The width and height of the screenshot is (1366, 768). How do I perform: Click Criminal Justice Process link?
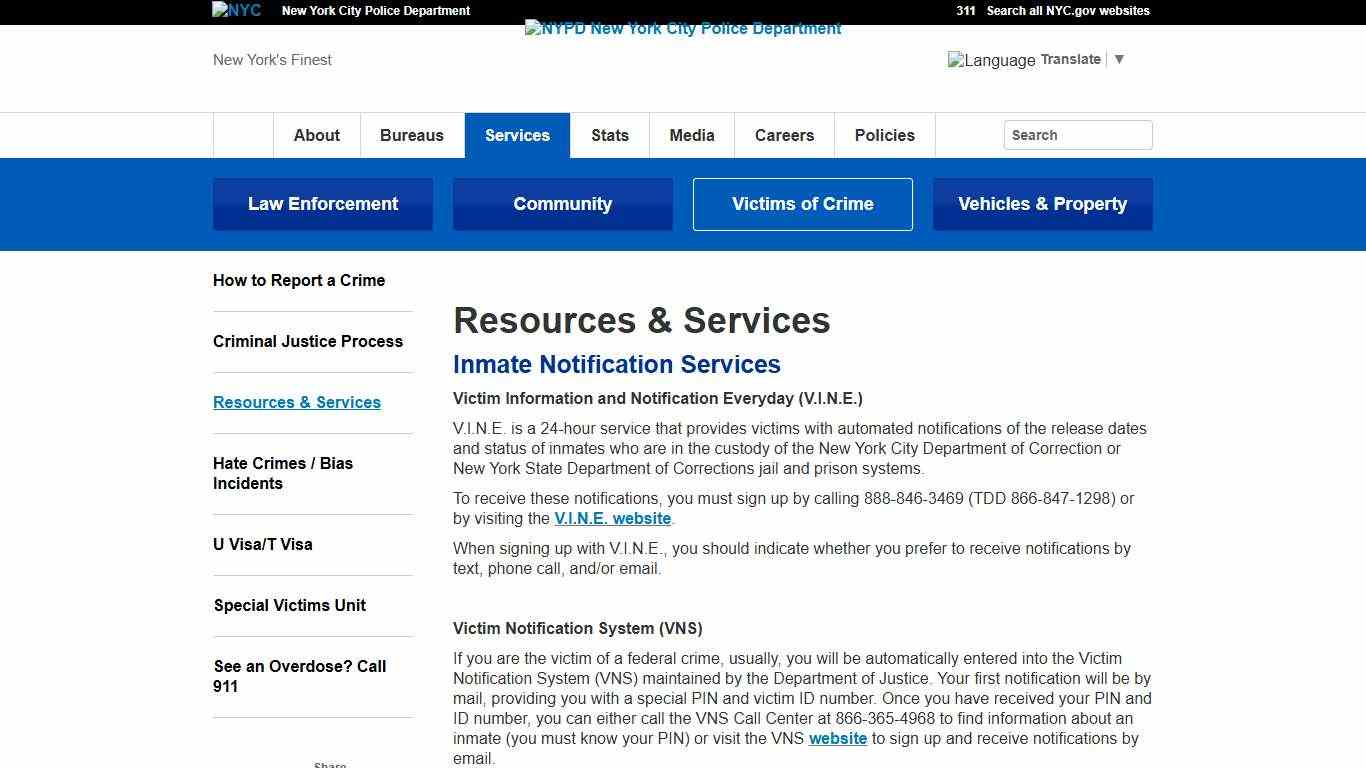(x=308, y=341)
